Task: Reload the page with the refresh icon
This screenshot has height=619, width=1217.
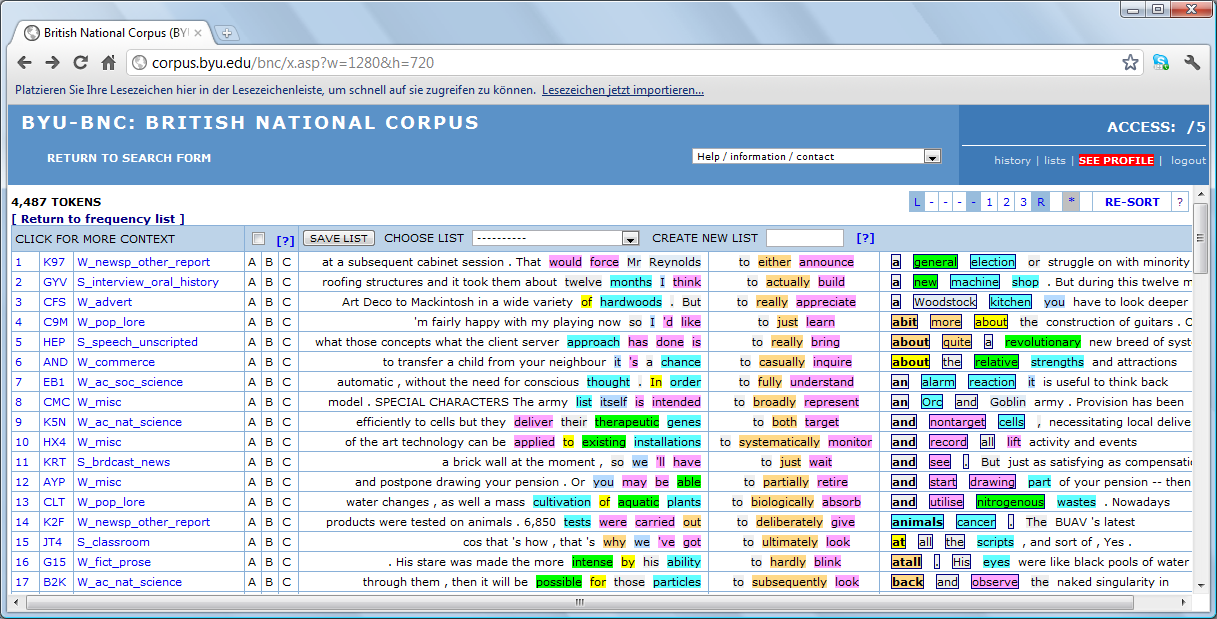Action: 81,63
